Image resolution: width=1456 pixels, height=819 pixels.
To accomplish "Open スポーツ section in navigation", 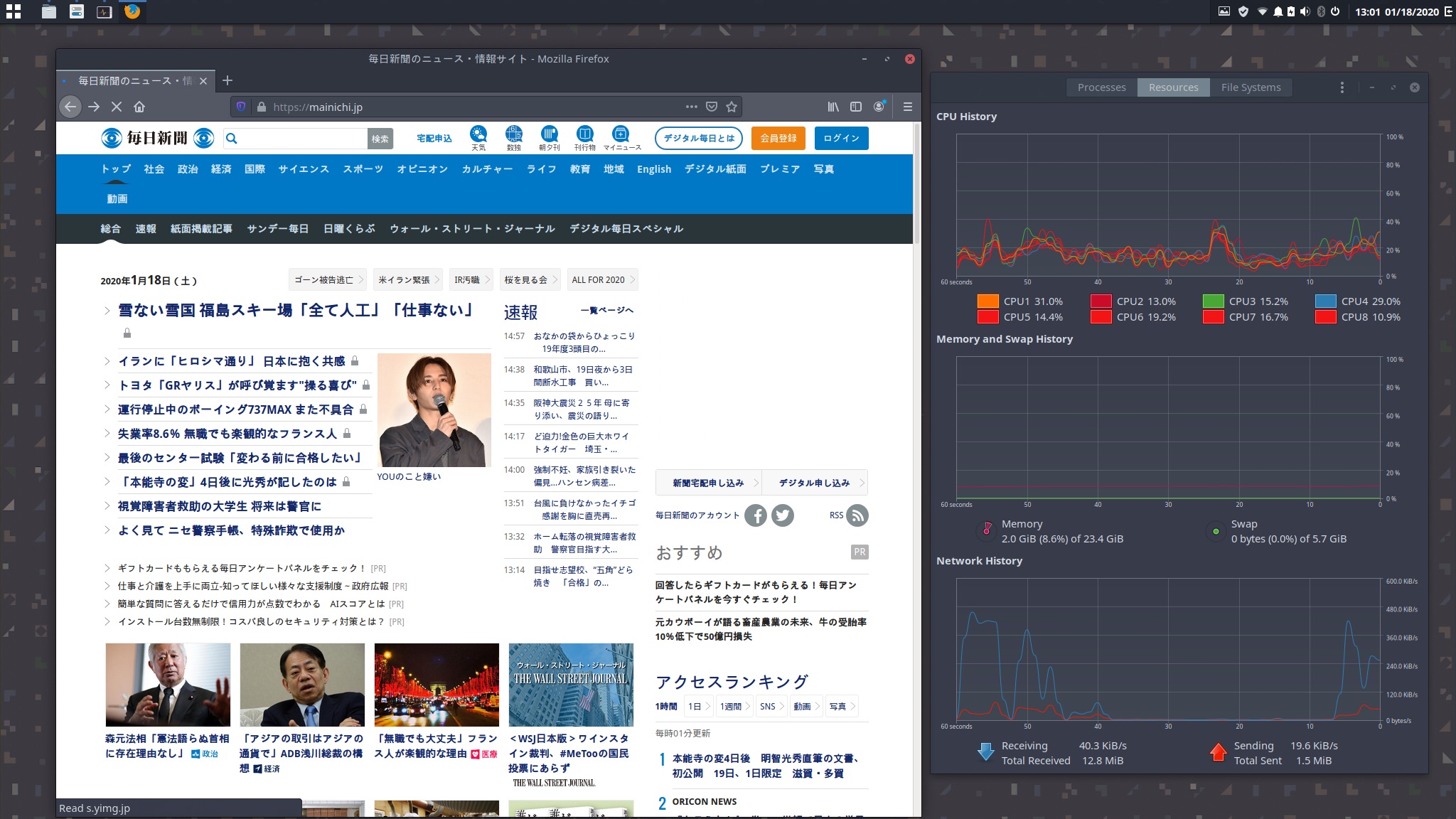I will (x=363, y=169).
